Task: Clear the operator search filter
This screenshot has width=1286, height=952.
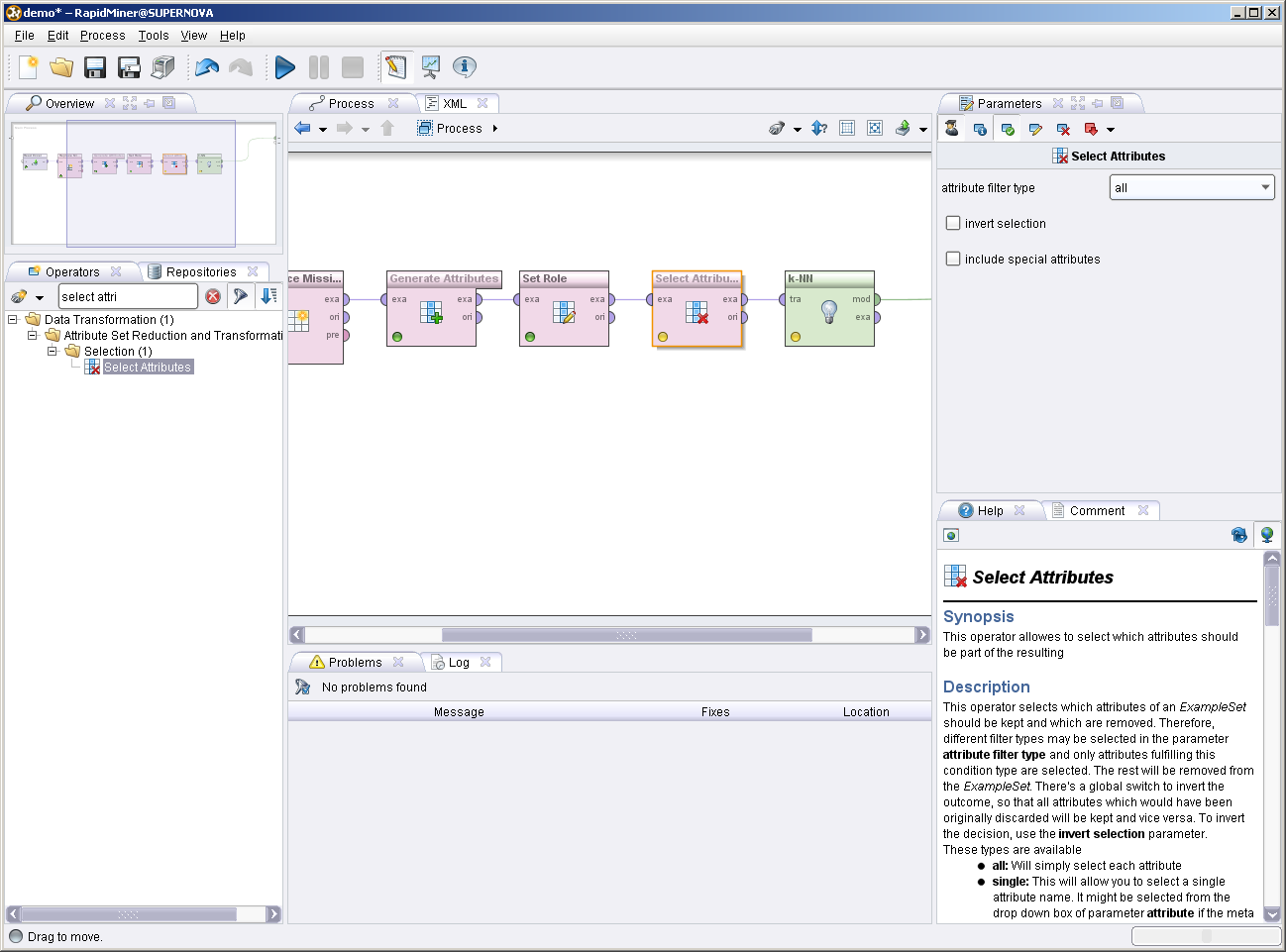Action: 213,296
